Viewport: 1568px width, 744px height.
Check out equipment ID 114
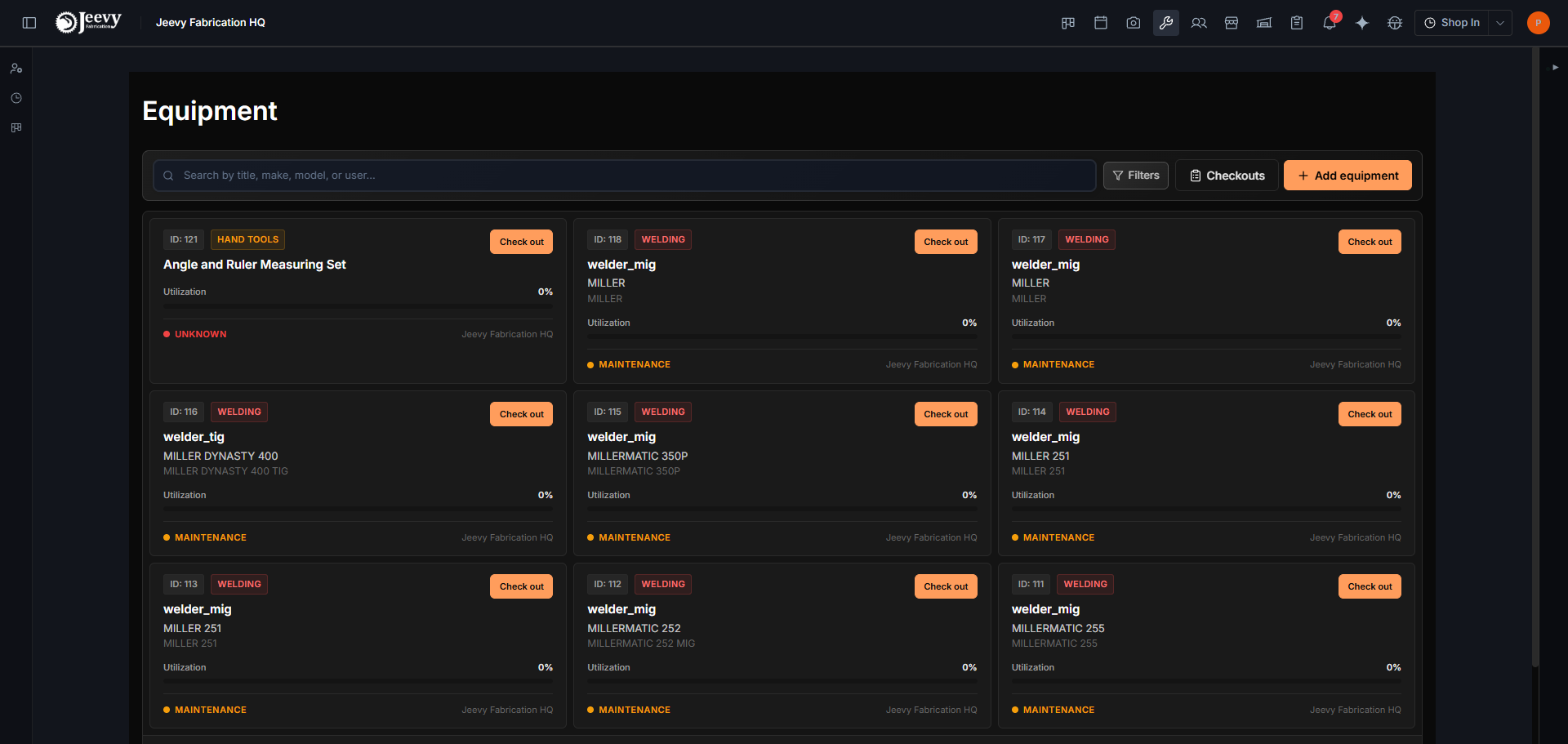click(1370, 414)
